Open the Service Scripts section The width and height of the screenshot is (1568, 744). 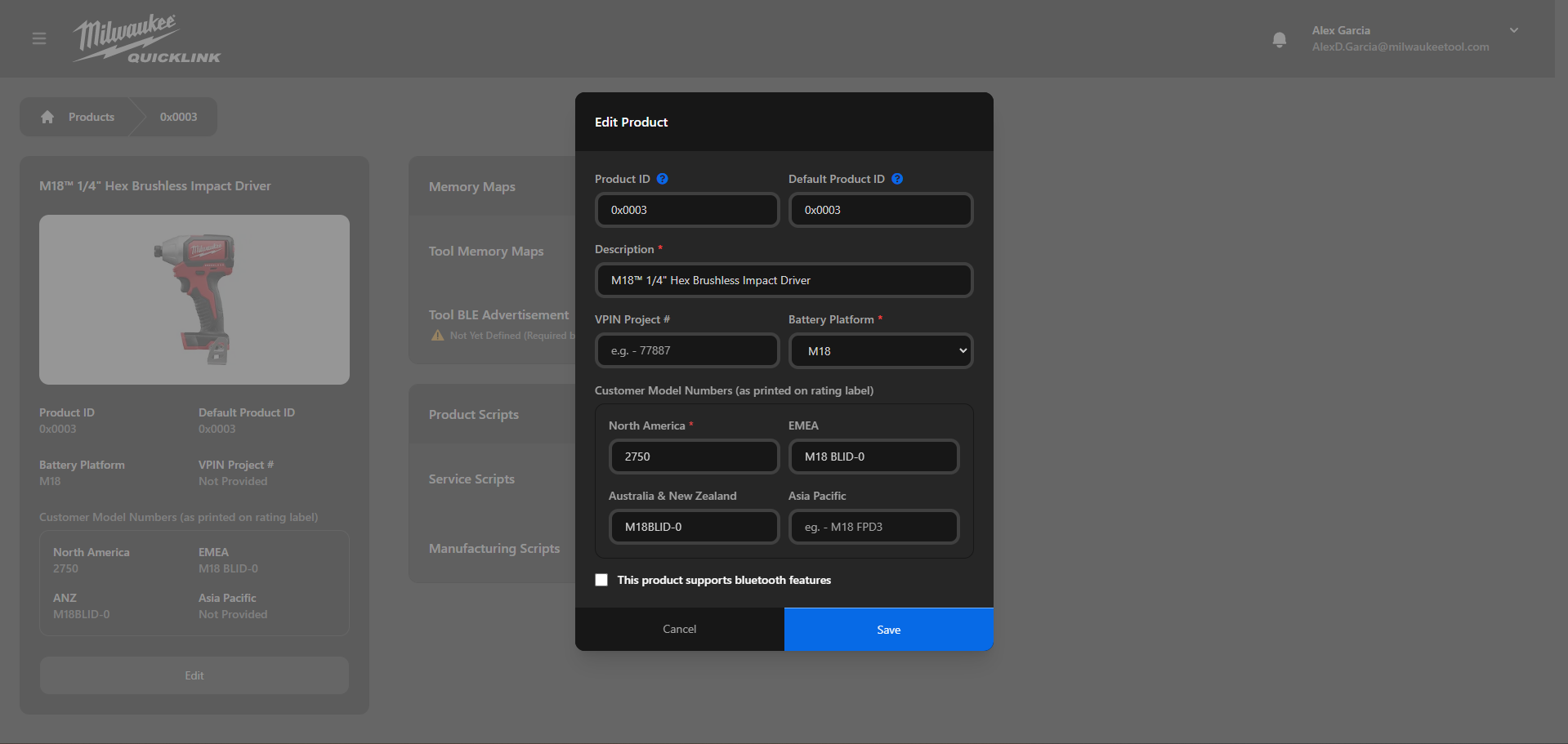point(471,479)
